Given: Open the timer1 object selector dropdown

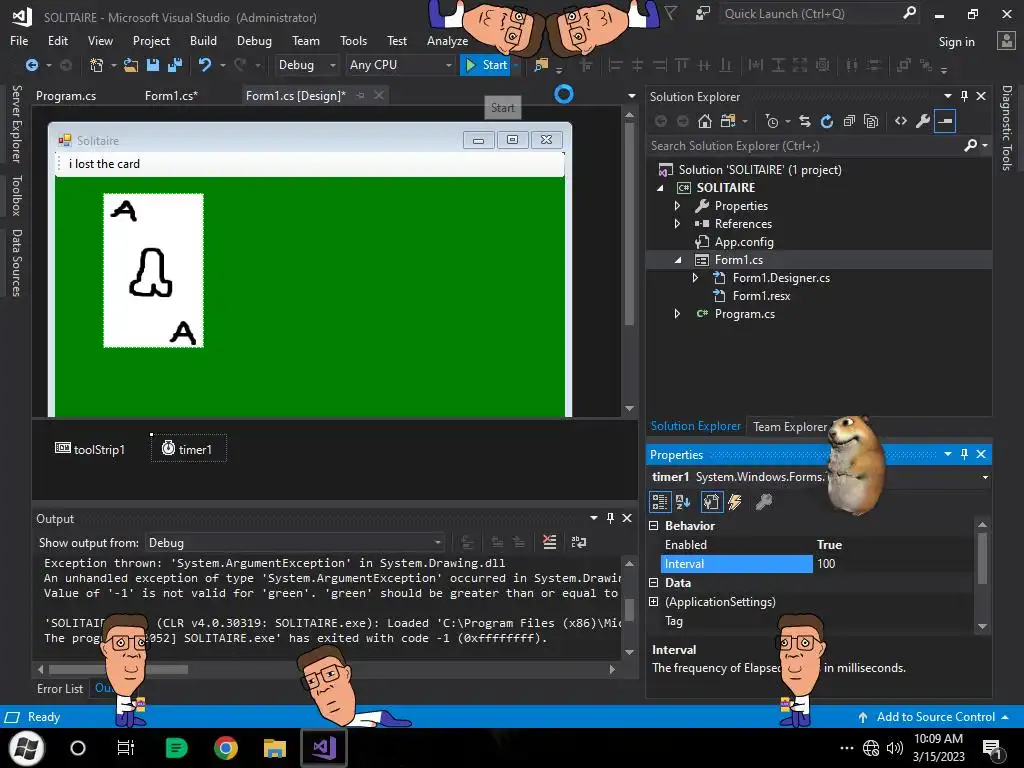Looking at the screenshot, I should (x=985, y=477).
